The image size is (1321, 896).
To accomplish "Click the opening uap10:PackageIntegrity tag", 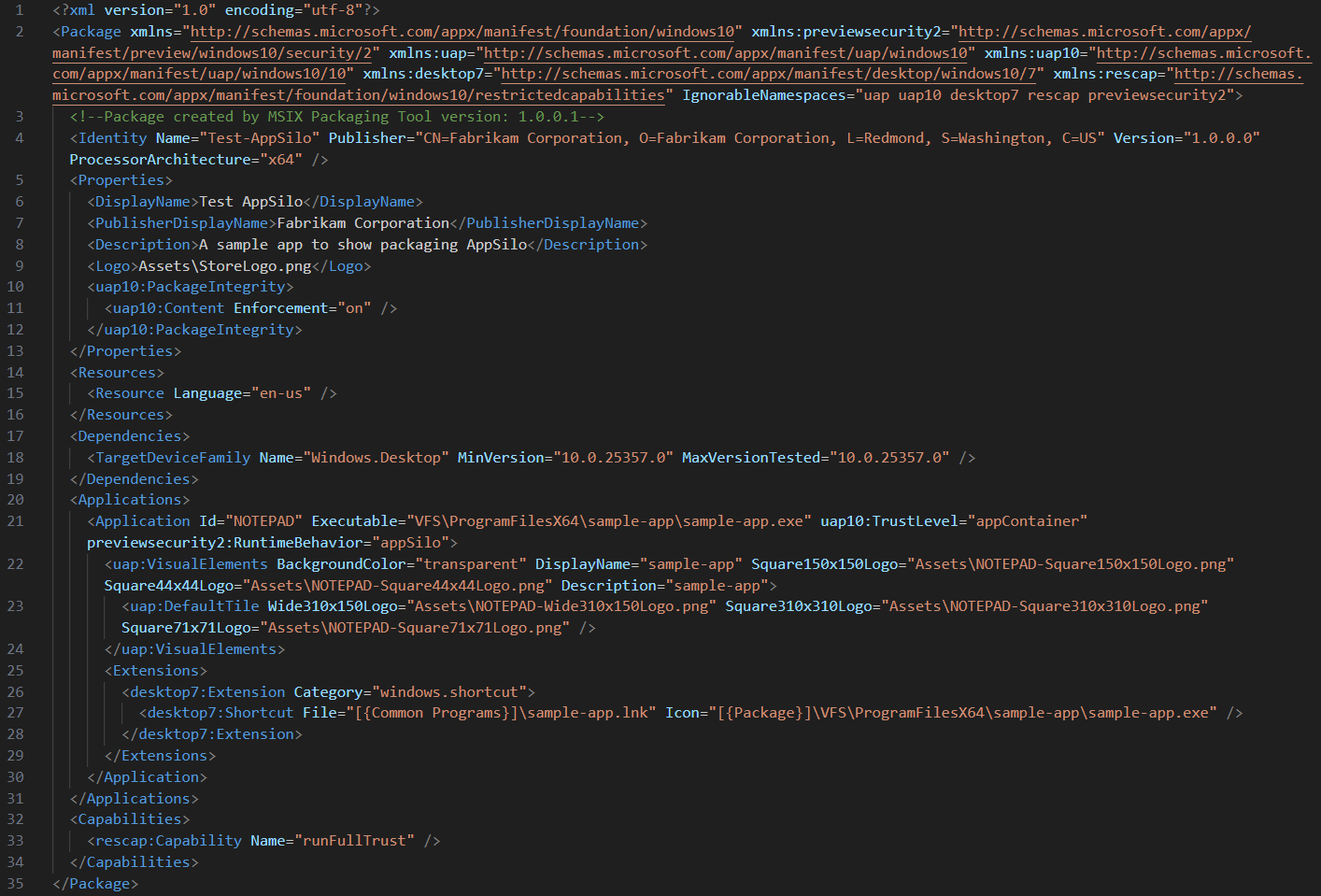I will click(x=190, y=287).
